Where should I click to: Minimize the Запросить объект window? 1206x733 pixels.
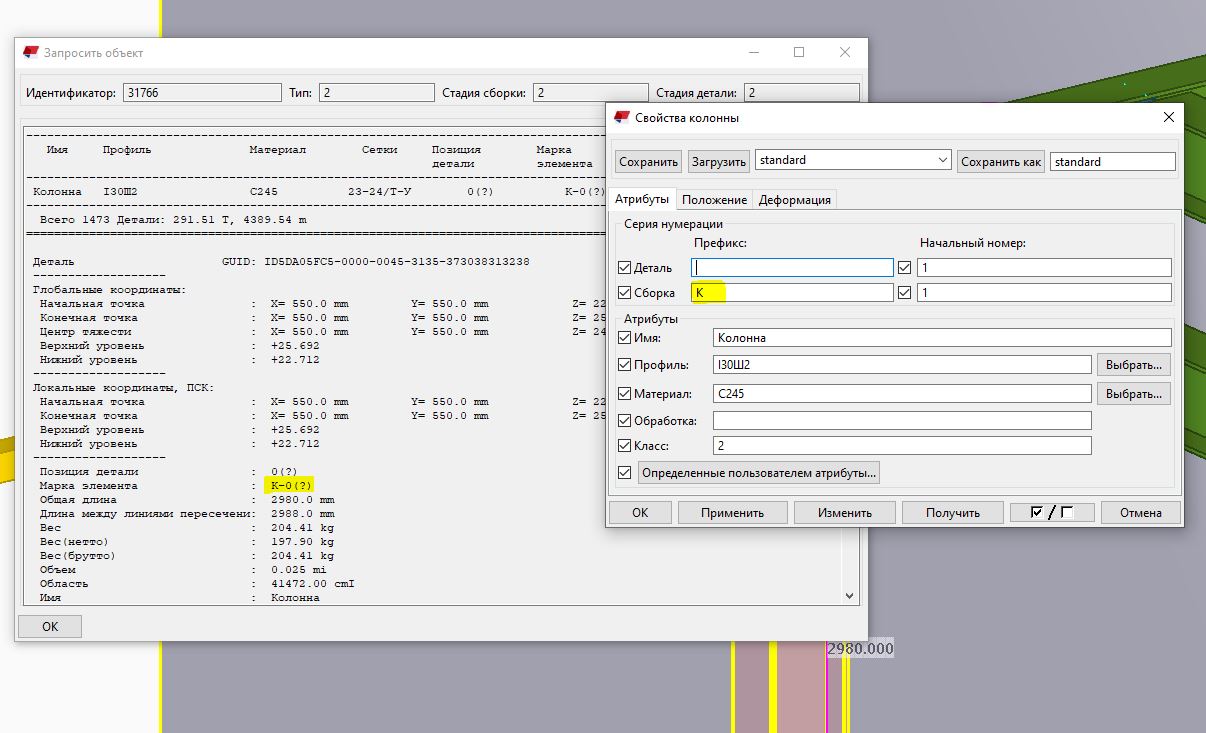[x=753, y=53]
